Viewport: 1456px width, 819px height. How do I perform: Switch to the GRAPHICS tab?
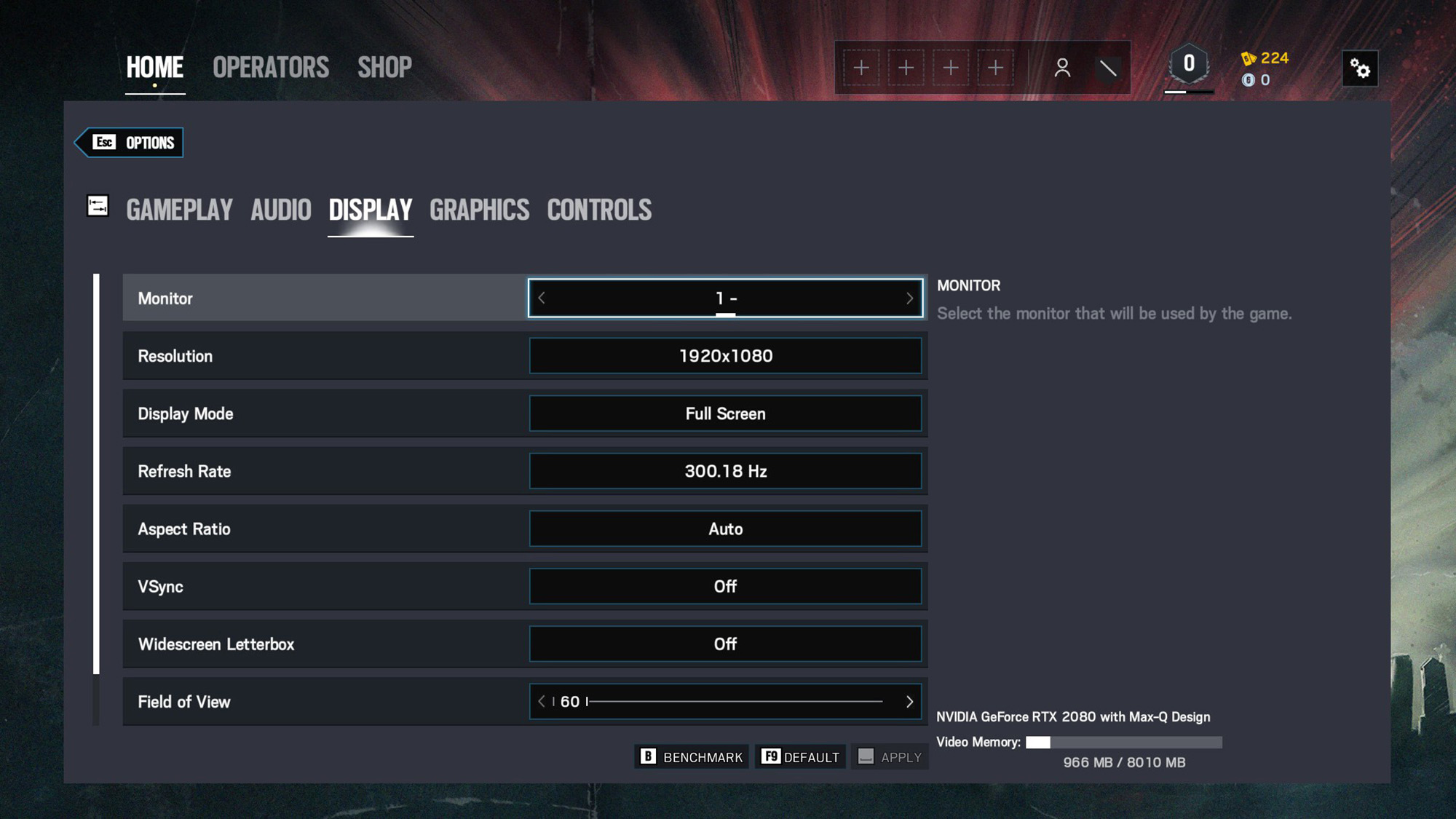[x=480, y=208]
